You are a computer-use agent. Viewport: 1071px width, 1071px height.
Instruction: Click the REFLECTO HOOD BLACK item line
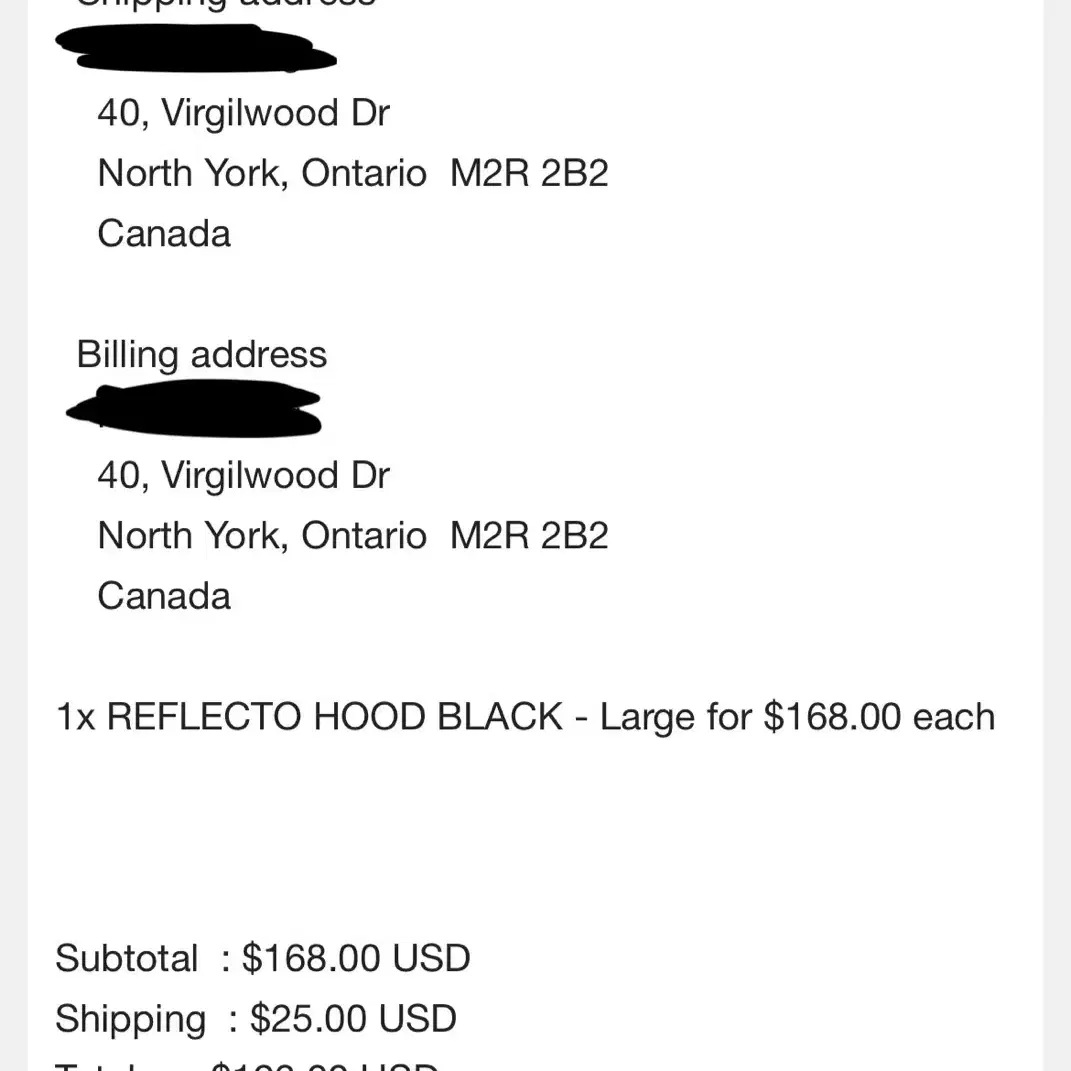(x=525, y=717)
